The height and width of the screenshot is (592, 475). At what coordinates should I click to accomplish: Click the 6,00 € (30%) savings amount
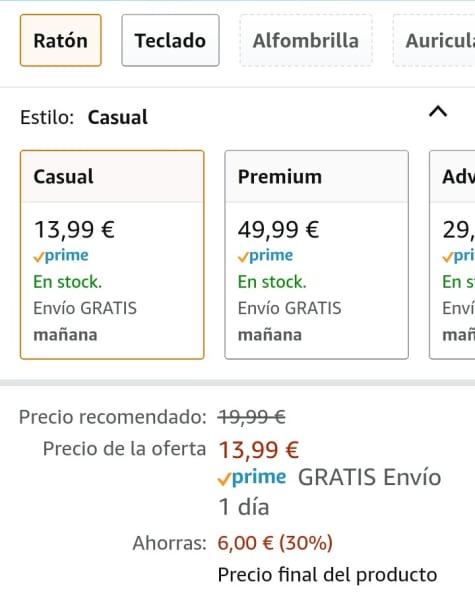click(x=275, y=543)
